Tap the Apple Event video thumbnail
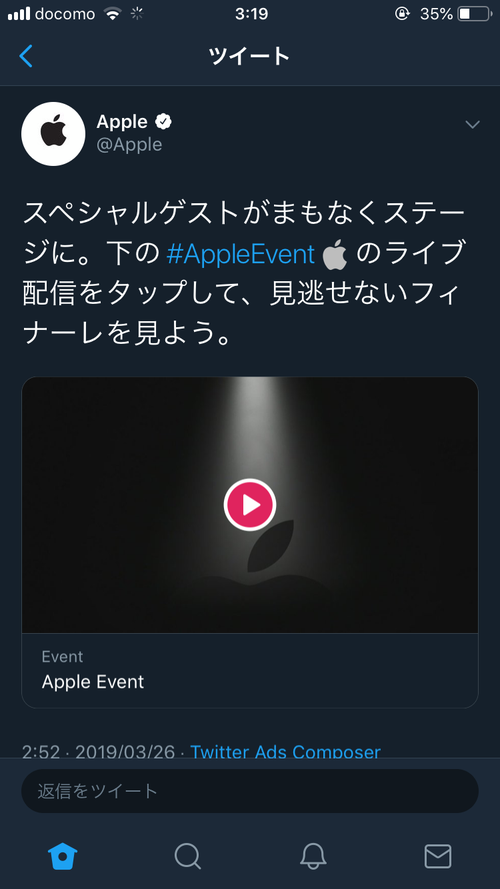This screenshot has width=500, height=889. click(249, 505)
